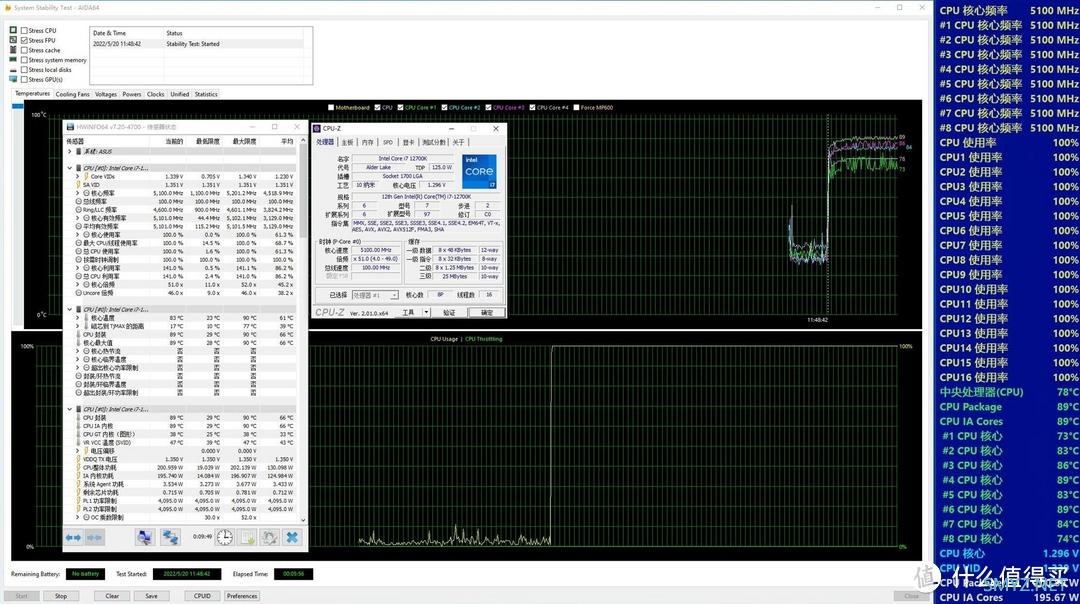Image resolution: width=1080 pixels, height=604 pixels.
Task: Click HWiNFO blue X close-sensors icon
Action: point(292,537)
